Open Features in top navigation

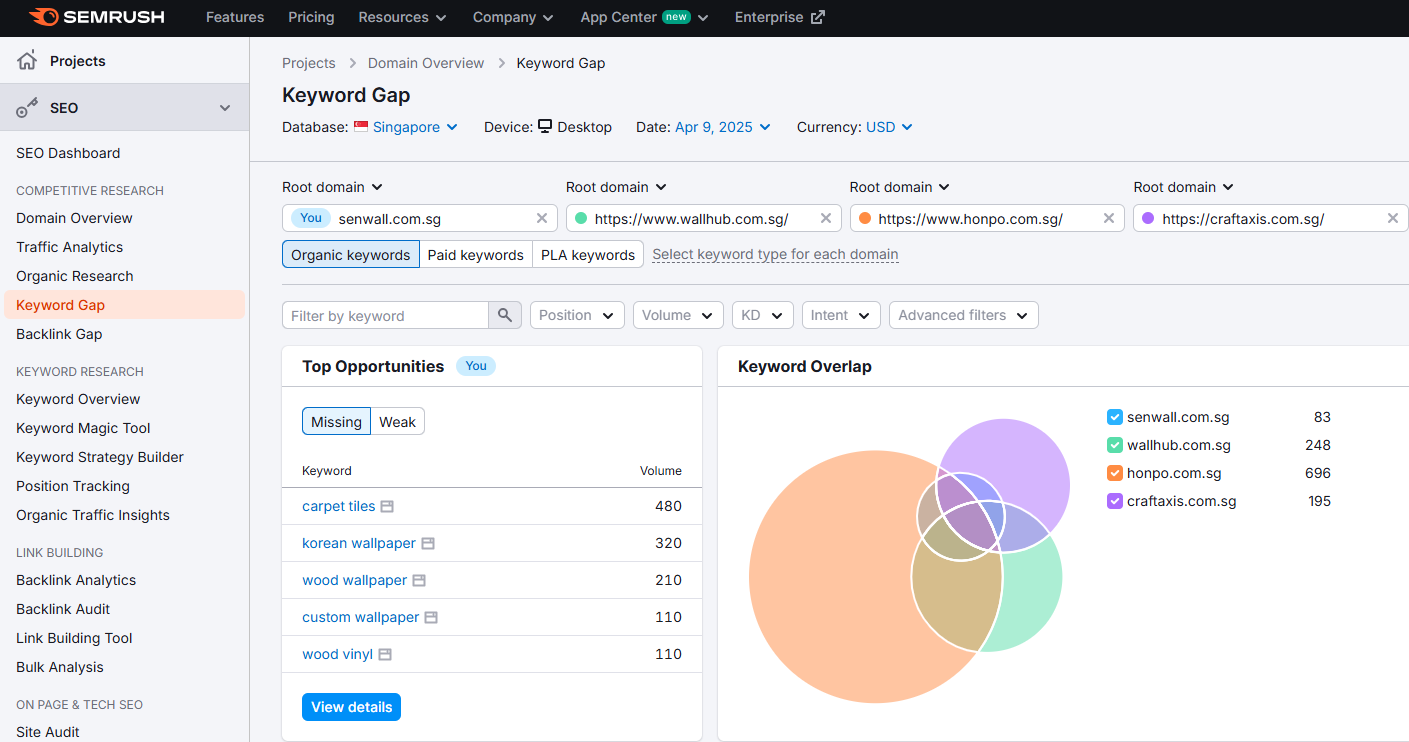[x=235, y=17]
